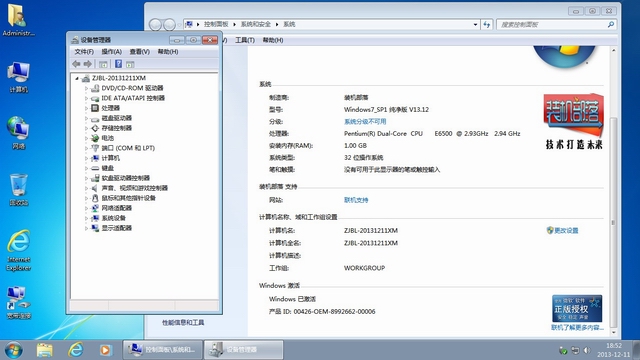Switch to the 设备管理器 taskbar button
Screen dimensions: 640x360
[x=244, y=350]
